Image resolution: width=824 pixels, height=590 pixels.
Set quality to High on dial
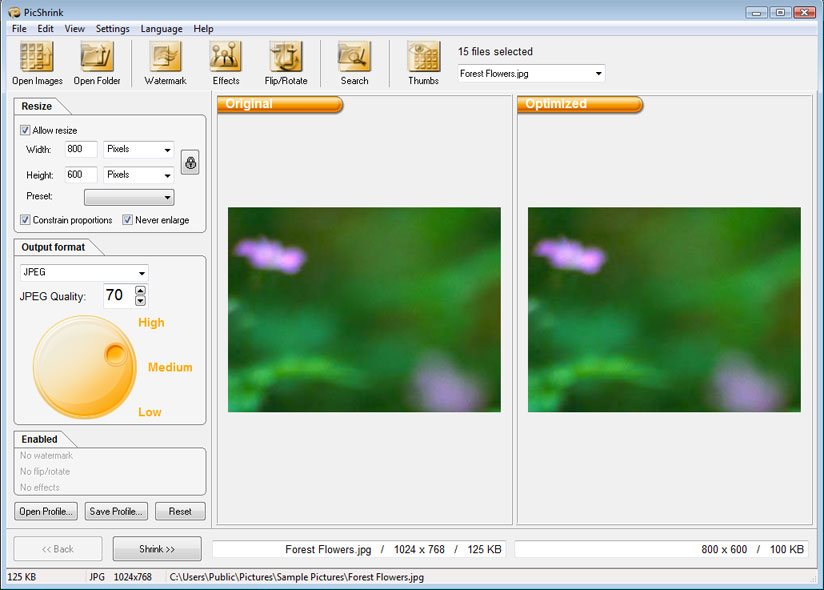pyautogui.click(x=151, y=323)
